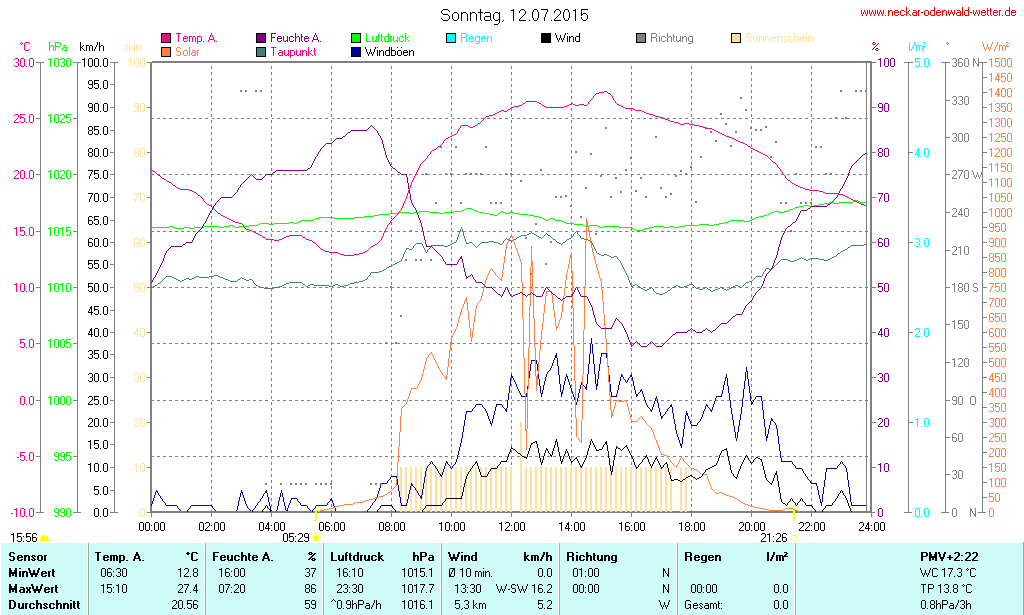Click the green Luftdruck legend swatch
The image size is (1024, 615).
pos(357,38)
